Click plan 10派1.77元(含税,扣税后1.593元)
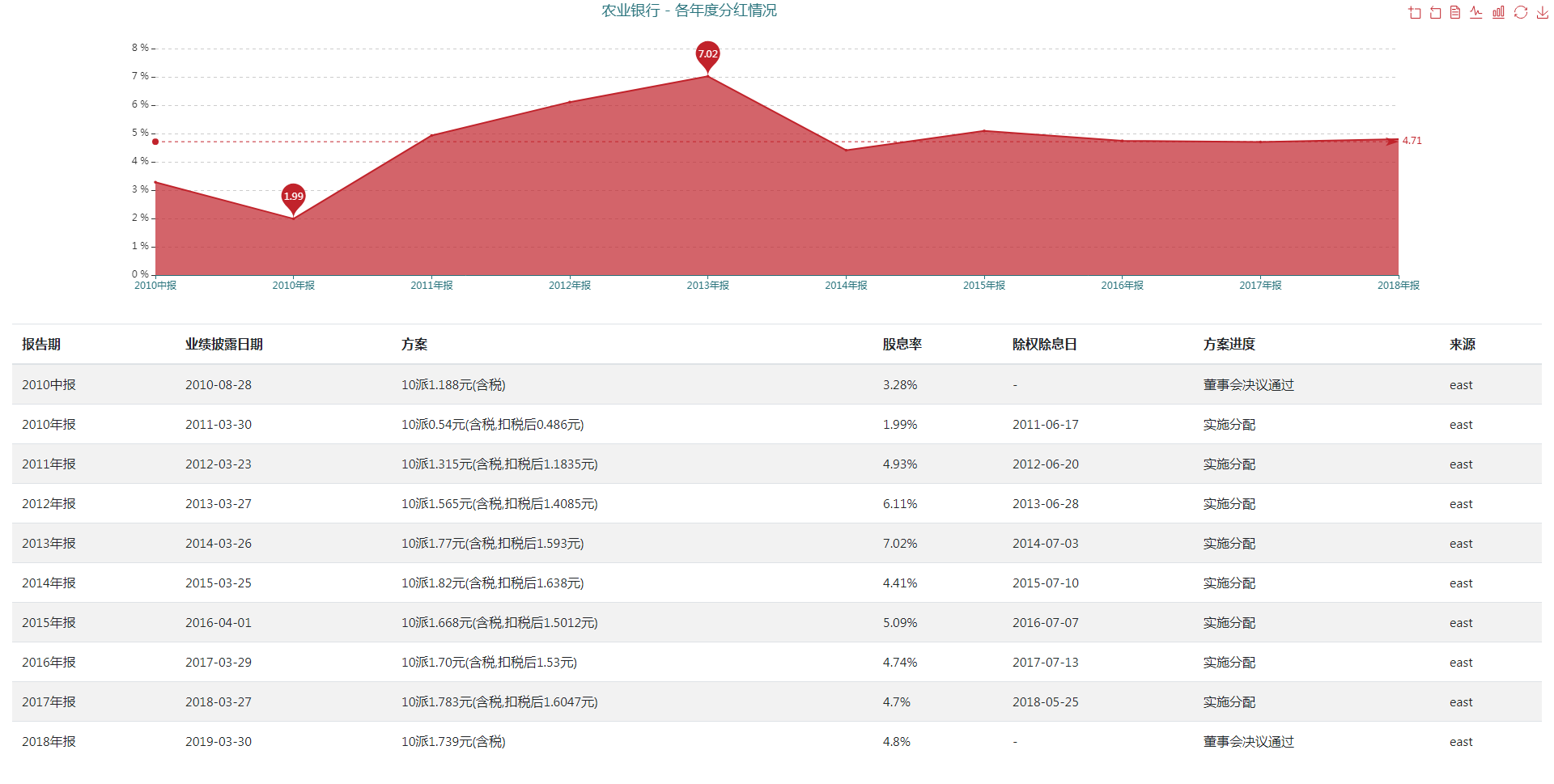Screen dimensions: 1554x784 (493, 544)
